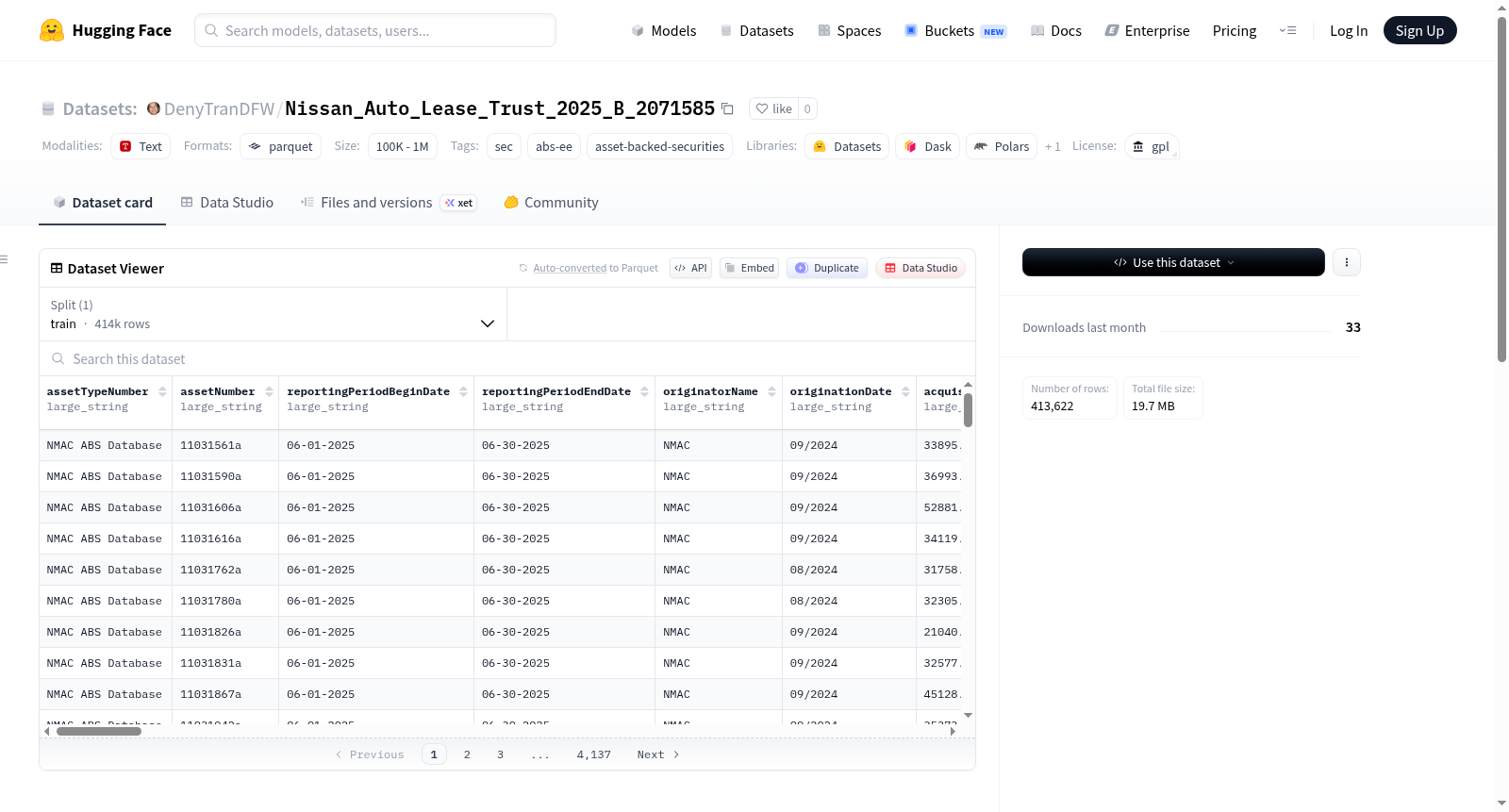The height and width of the screenshot is (812, 1509).
Task: Select the Polars library tag
Action: pyautogui.click(x=1002, y=146)
